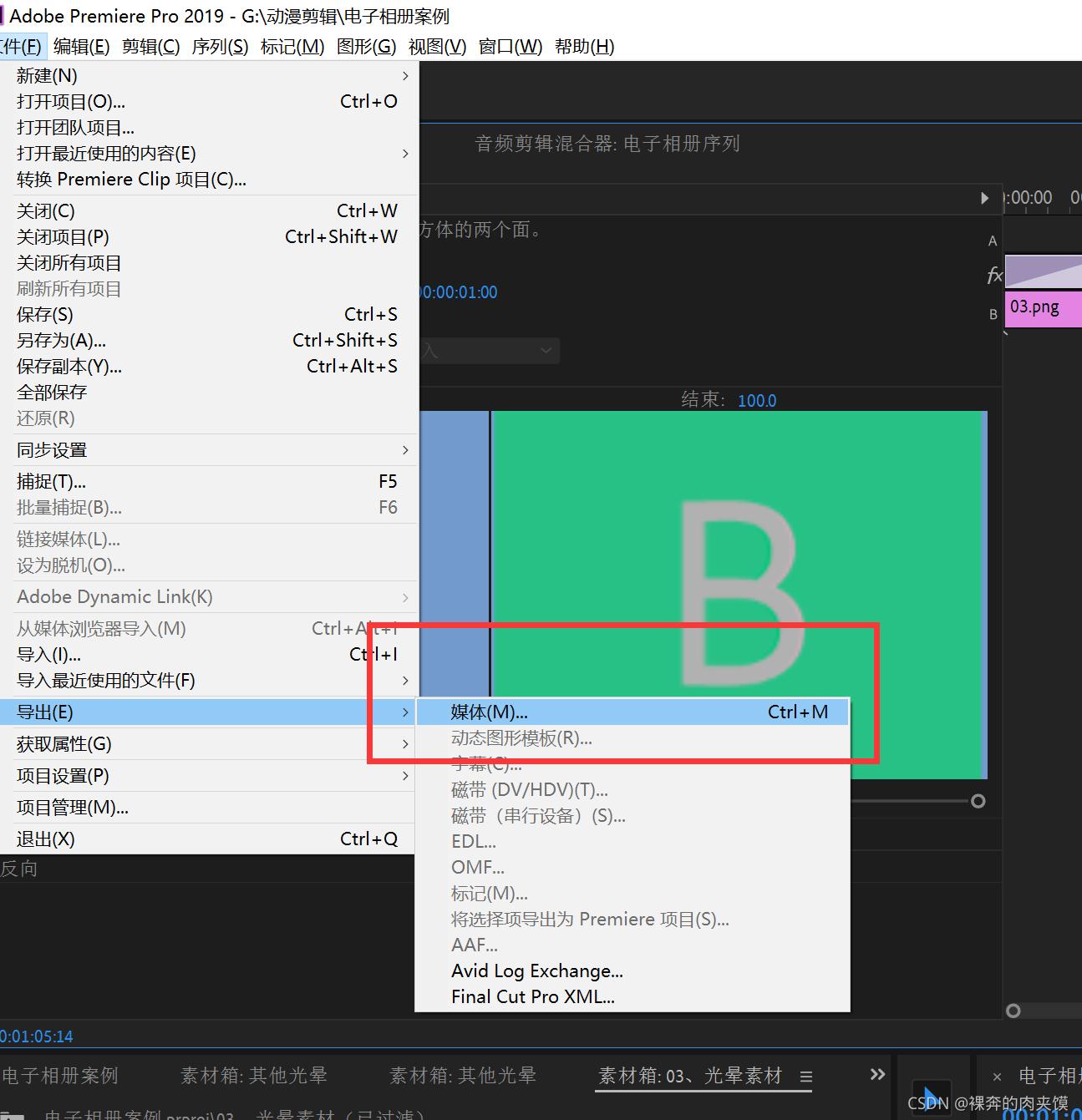This screenshot has width=1082, height=1120.
Task: Select the 素材箱: 03、光晕素材 tab
Action: click(690, 1076)
